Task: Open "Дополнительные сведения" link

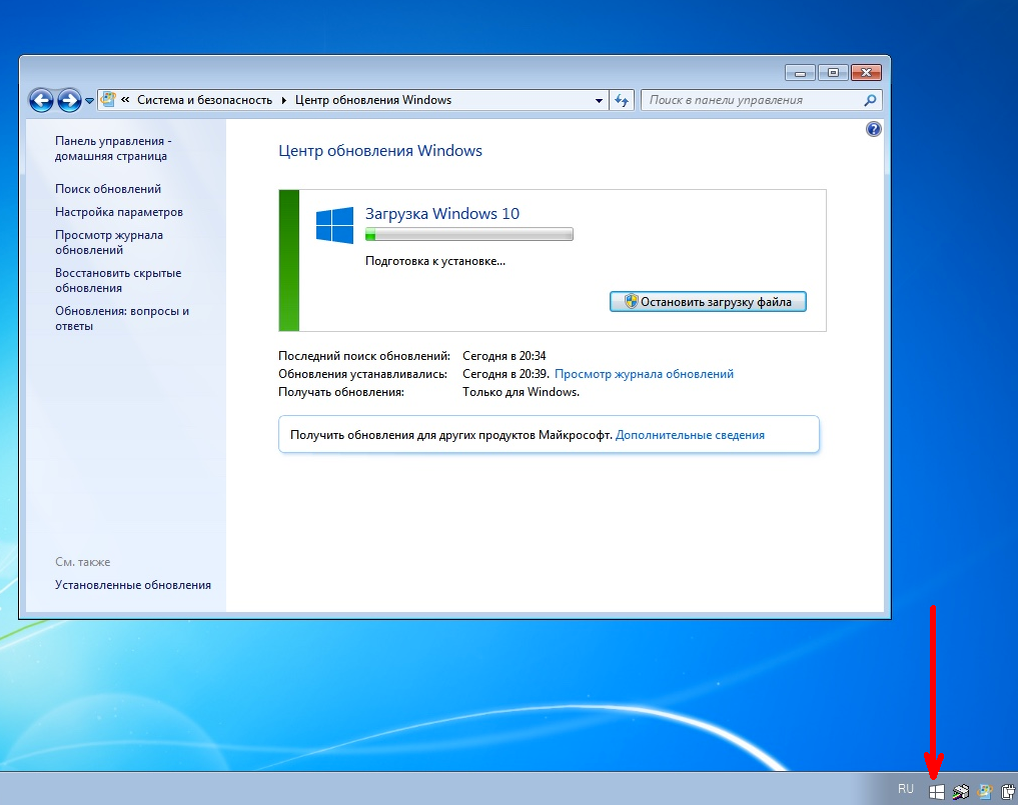Action: (689, 435)
